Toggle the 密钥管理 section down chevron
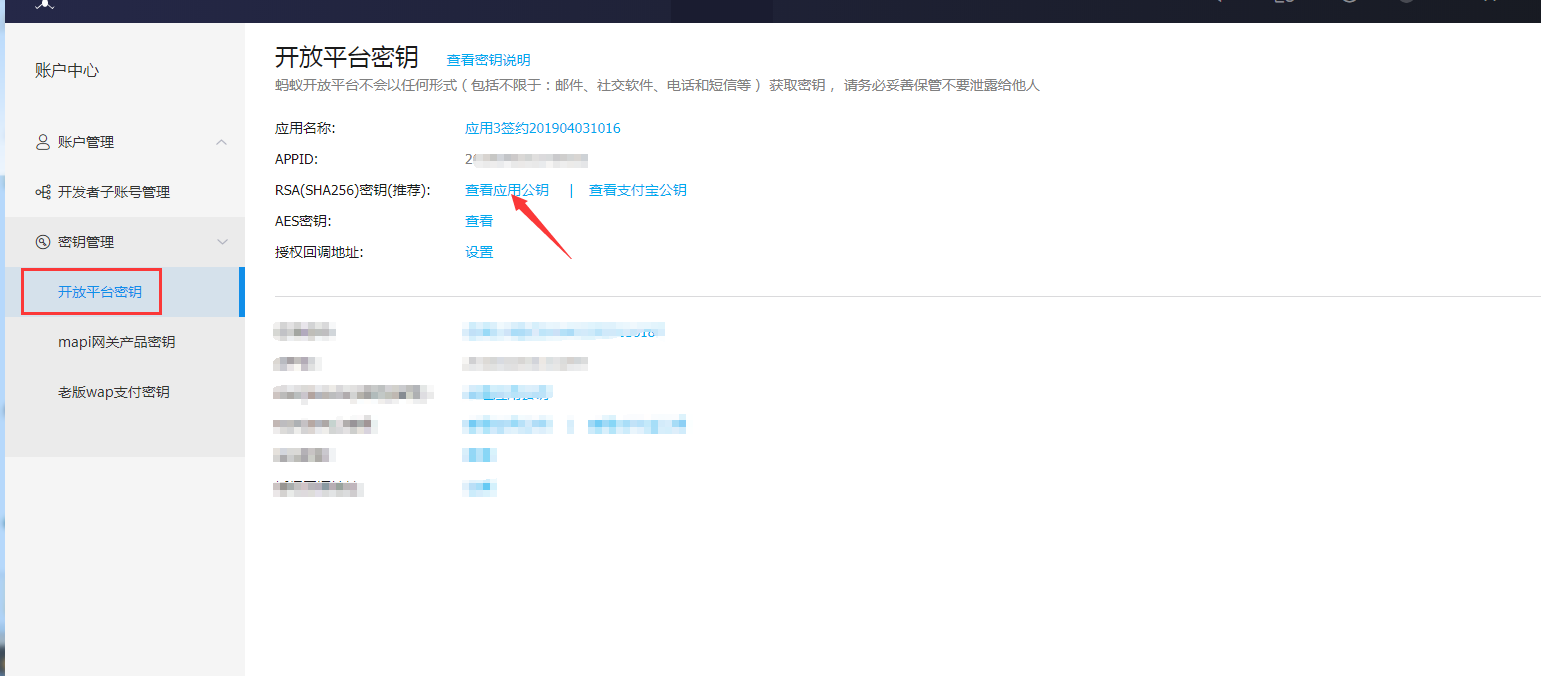The image size is (1541, 676). tap(222, 242)
